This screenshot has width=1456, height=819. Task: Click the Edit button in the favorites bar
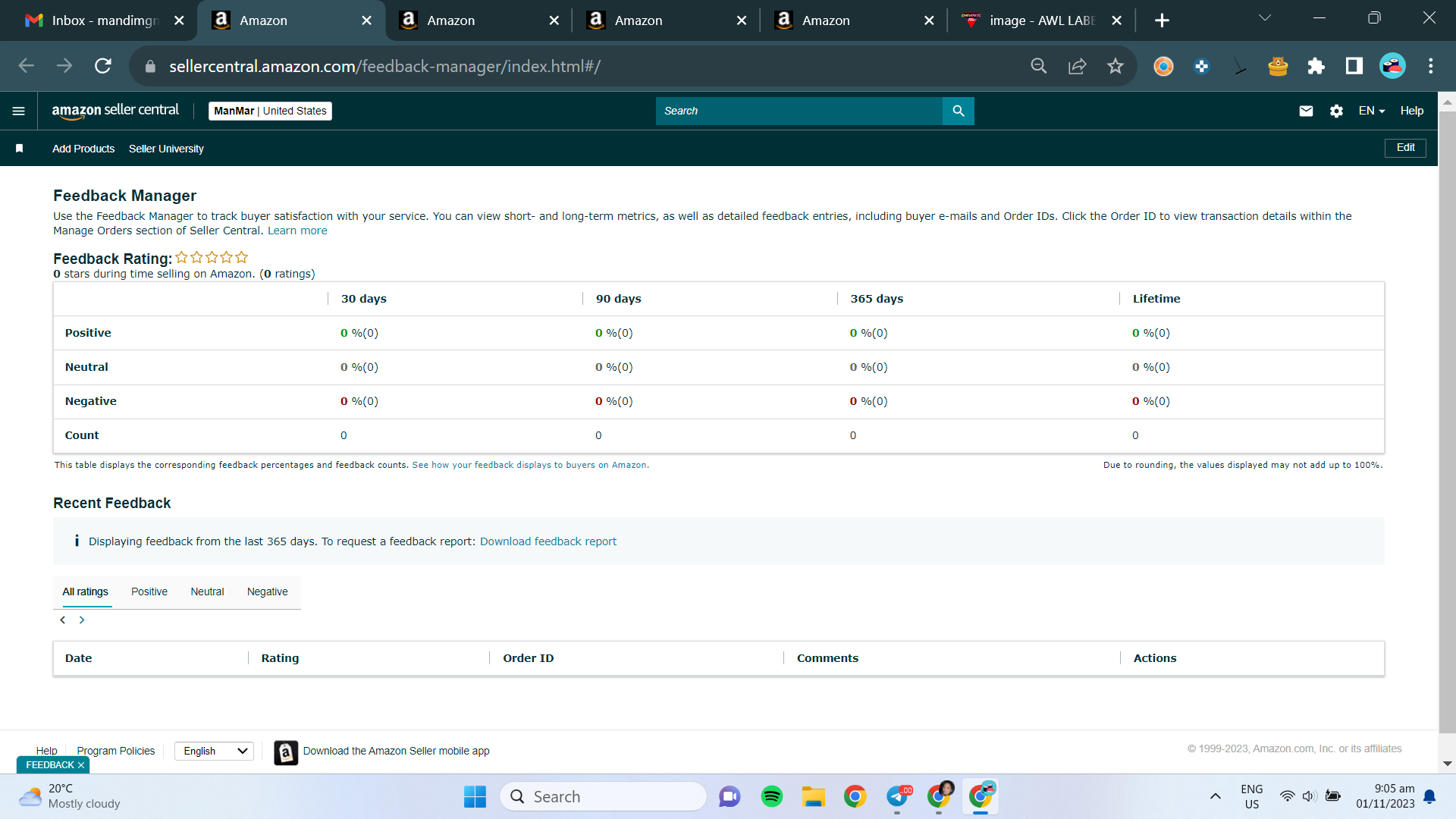pos(1405,148)
